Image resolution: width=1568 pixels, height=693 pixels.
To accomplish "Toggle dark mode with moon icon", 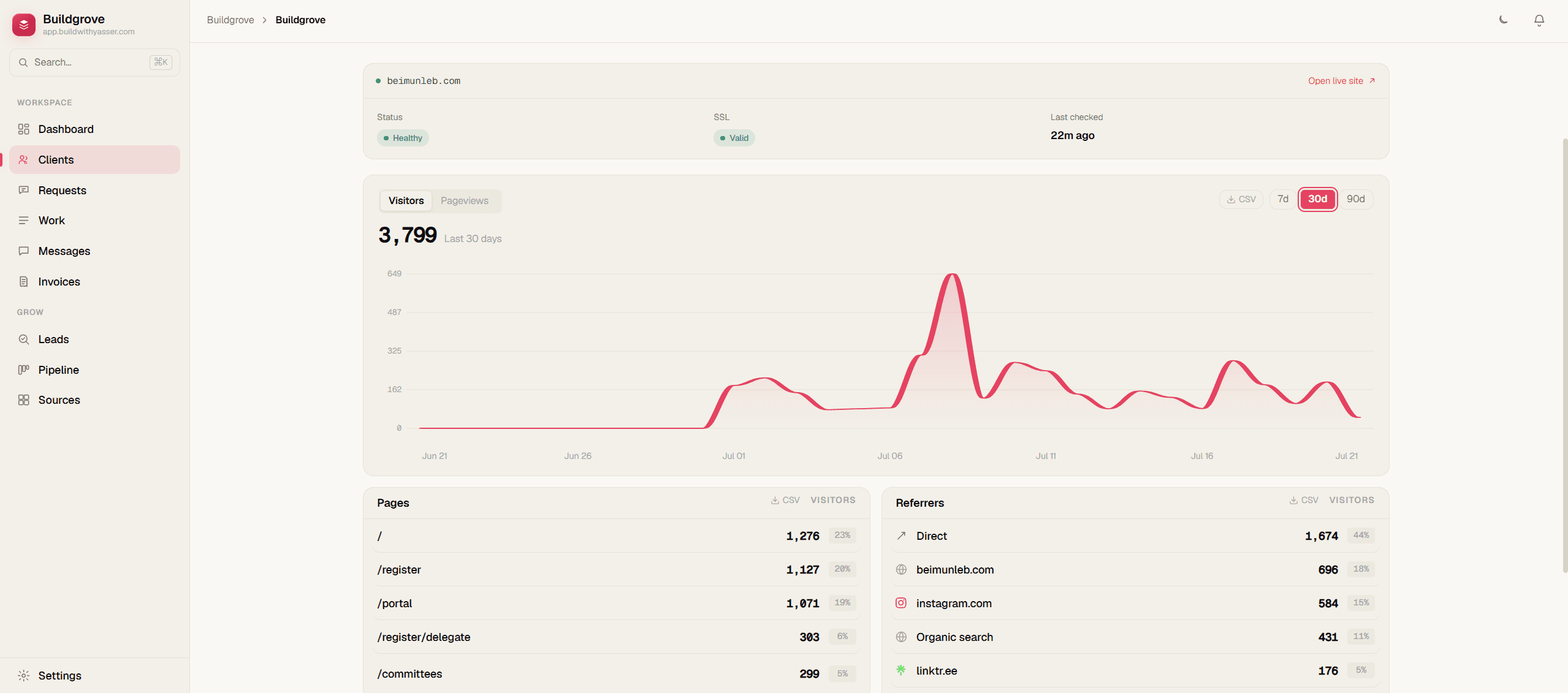I will point(1504,20).
